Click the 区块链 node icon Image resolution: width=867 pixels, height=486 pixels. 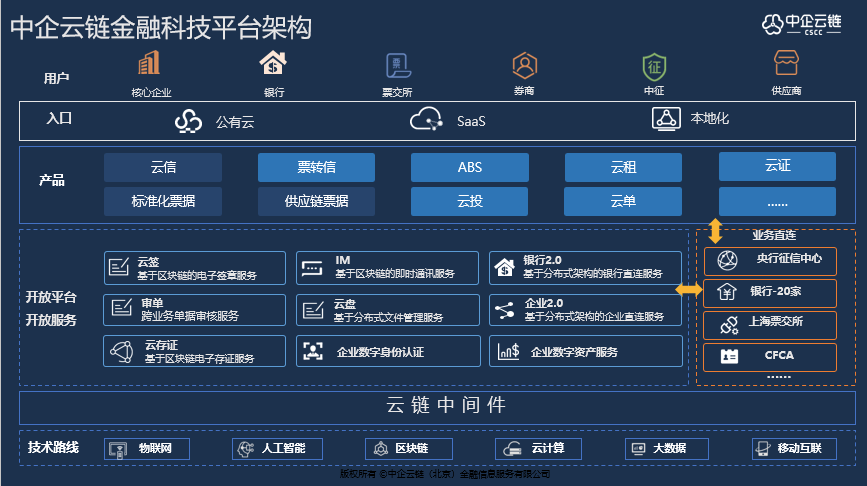(380, 448)
